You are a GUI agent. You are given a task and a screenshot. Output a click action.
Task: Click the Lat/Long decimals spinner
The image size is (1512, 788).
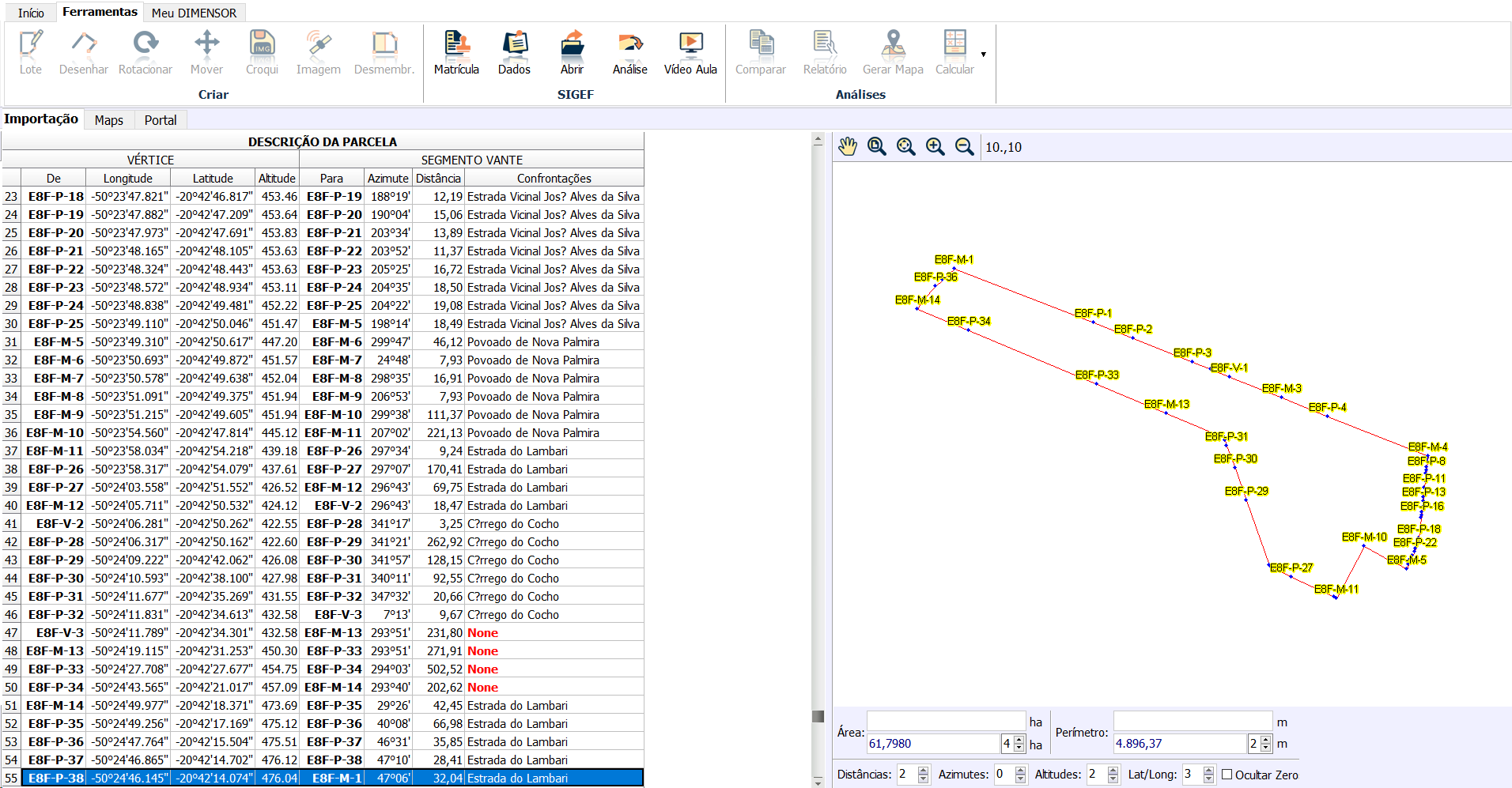(1208, 775)
